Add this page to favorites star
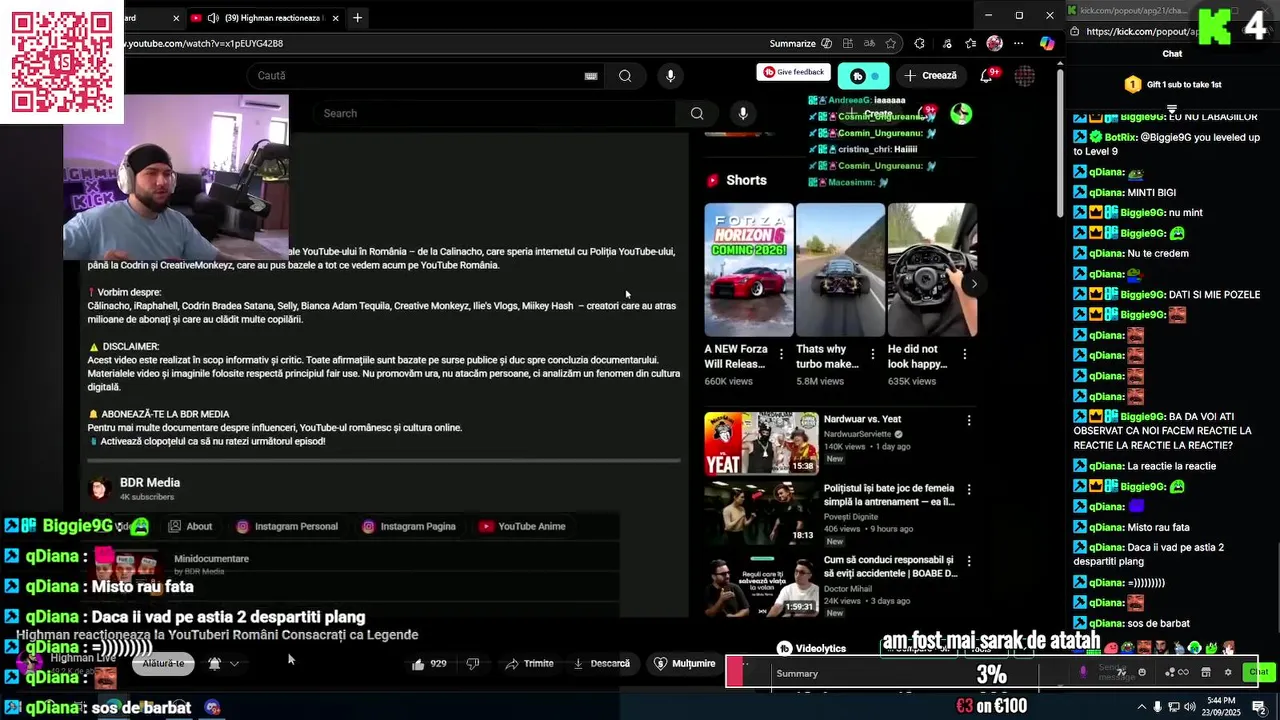This screenshot has width=1280, height=720. click(x=893, y=44)
